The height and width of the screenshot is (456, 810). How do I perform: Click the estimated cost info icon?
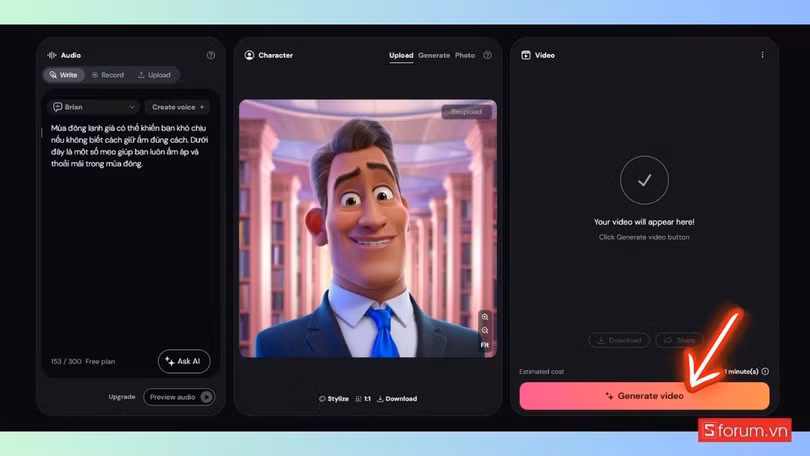pos(765,371)
